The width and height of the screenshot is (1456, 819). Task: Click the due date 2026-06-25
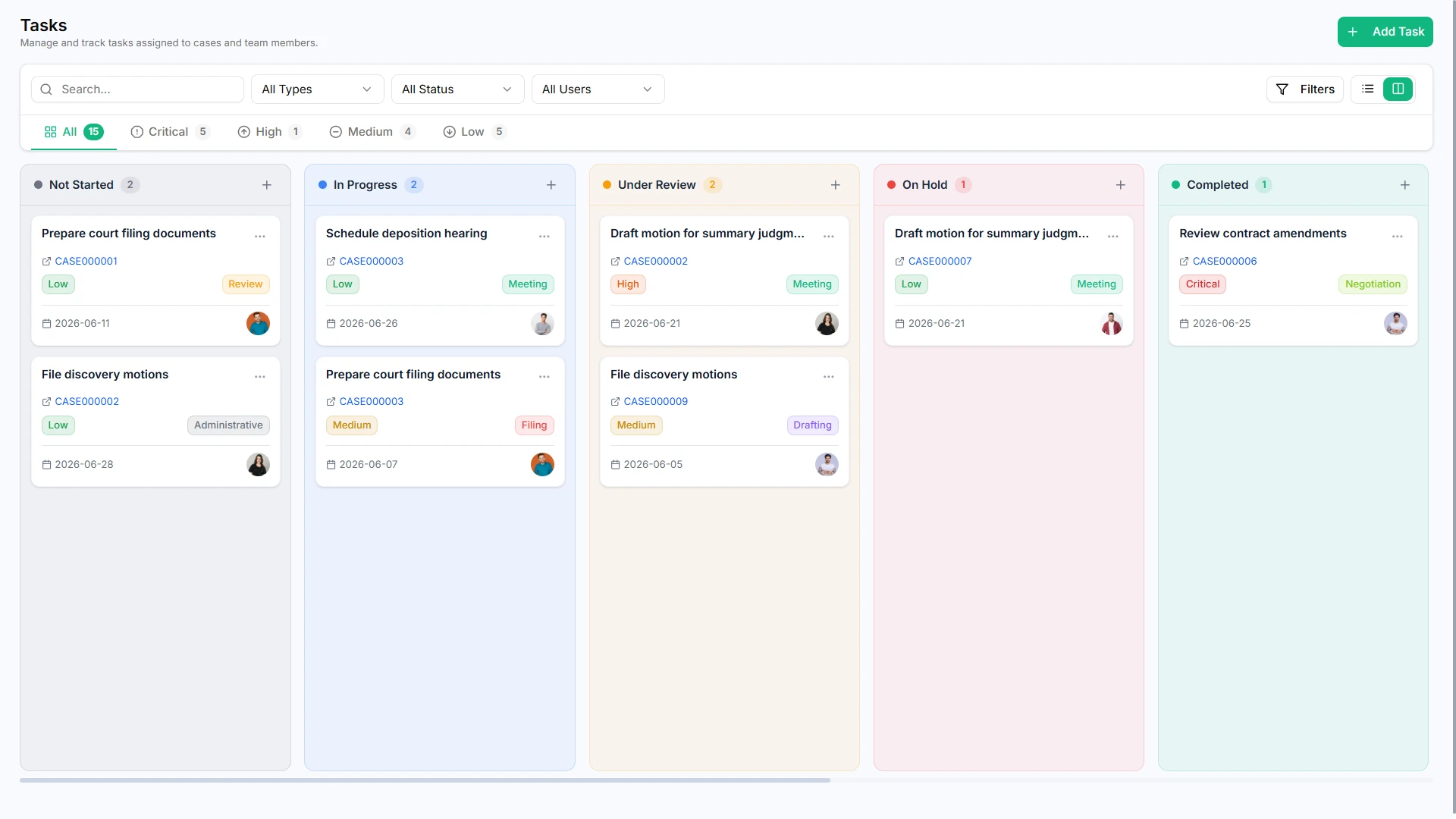coord(1221,324)
